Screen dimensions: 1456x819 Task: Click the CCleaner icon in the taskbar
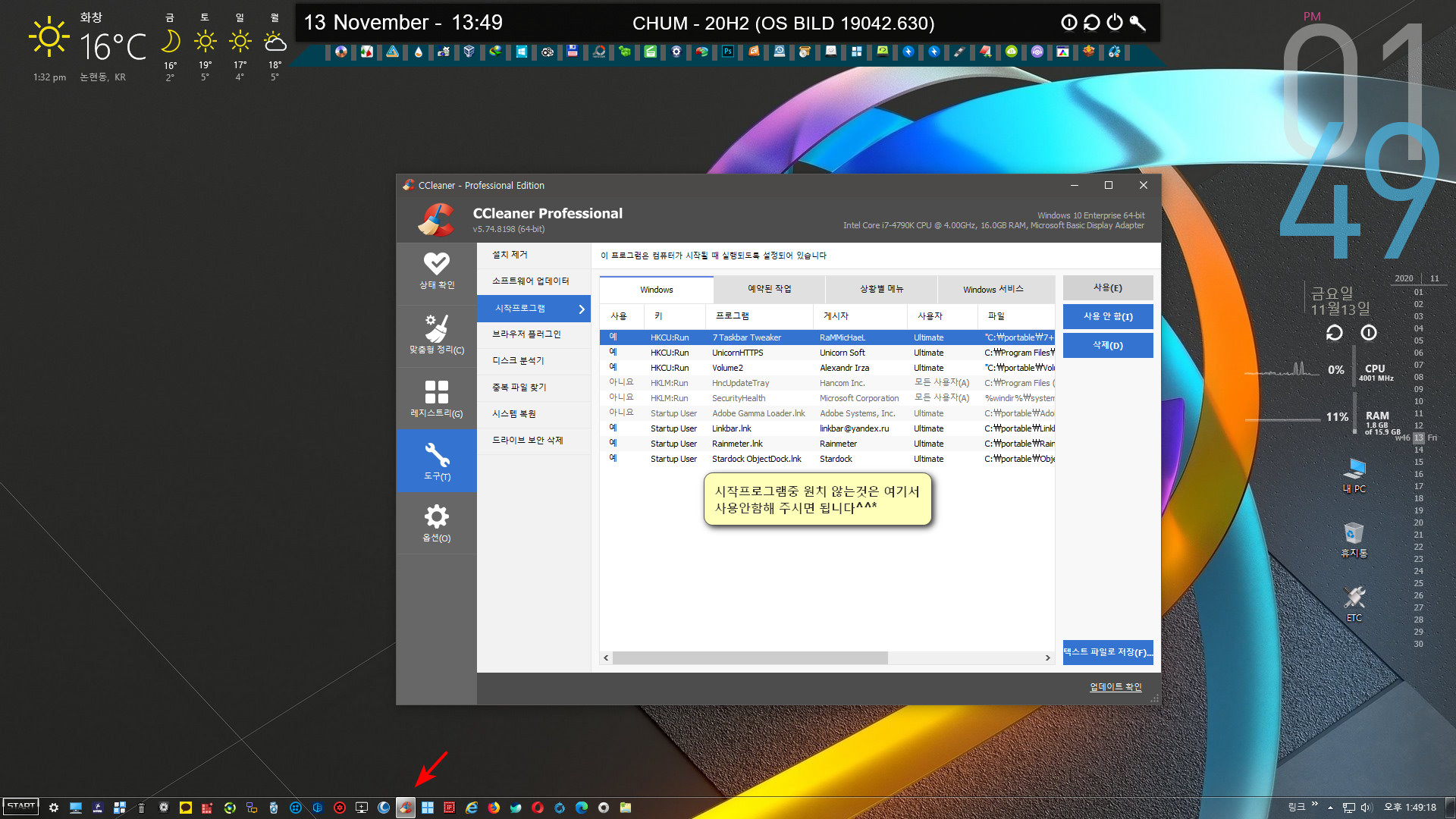pos(406,808)
